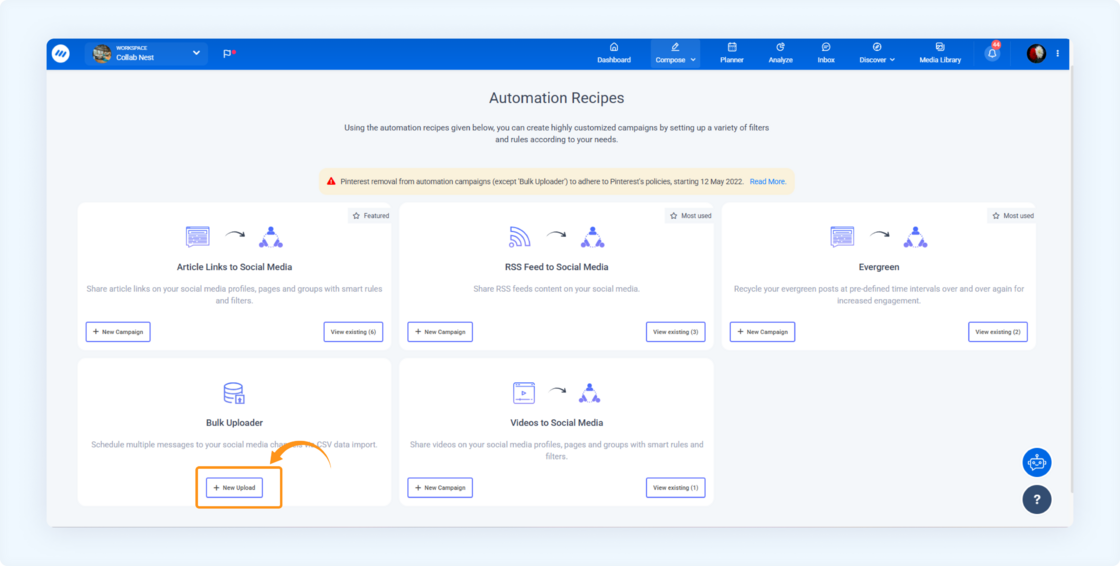Click the RSS feed icon
The width and height of the screenshot is (1120, 566).
pos(519,237)
